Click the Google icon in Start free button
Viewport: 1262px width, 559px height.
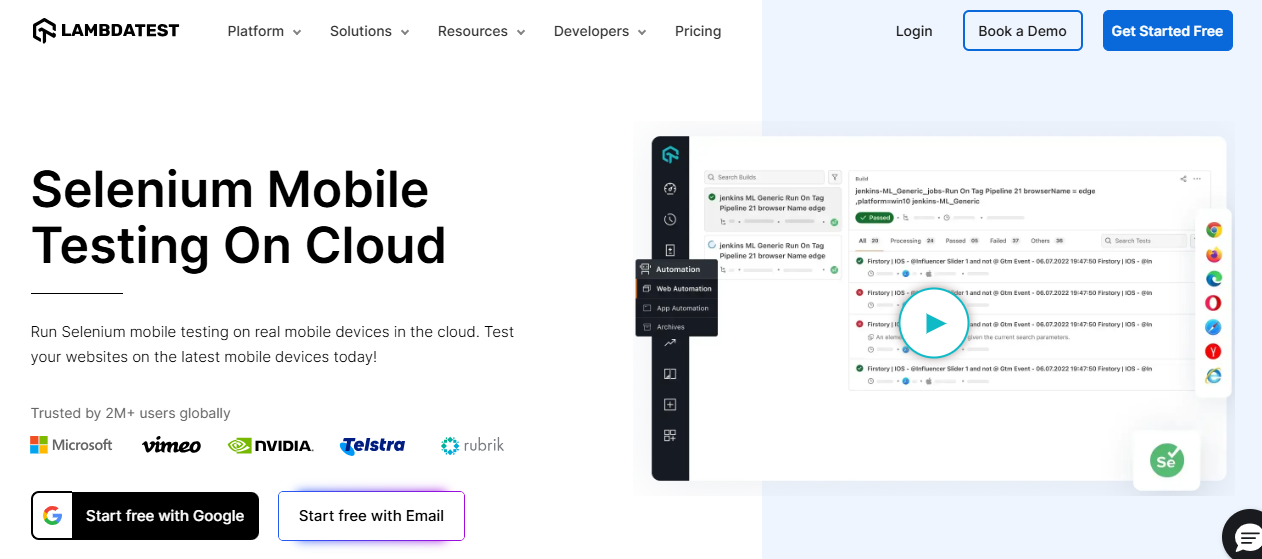[x=53, y=516]
